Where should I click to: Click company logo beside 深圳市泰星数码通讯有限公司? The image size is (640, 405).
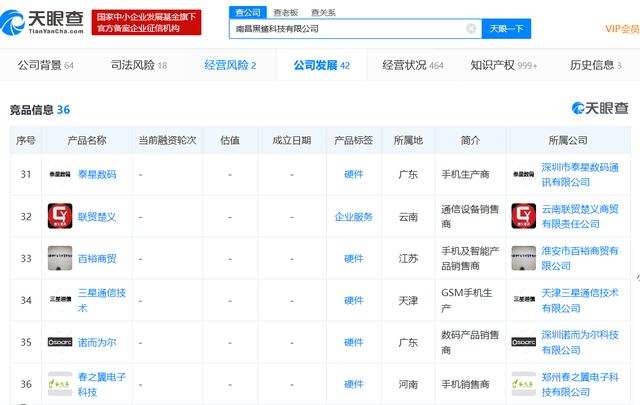coord(524,174)
